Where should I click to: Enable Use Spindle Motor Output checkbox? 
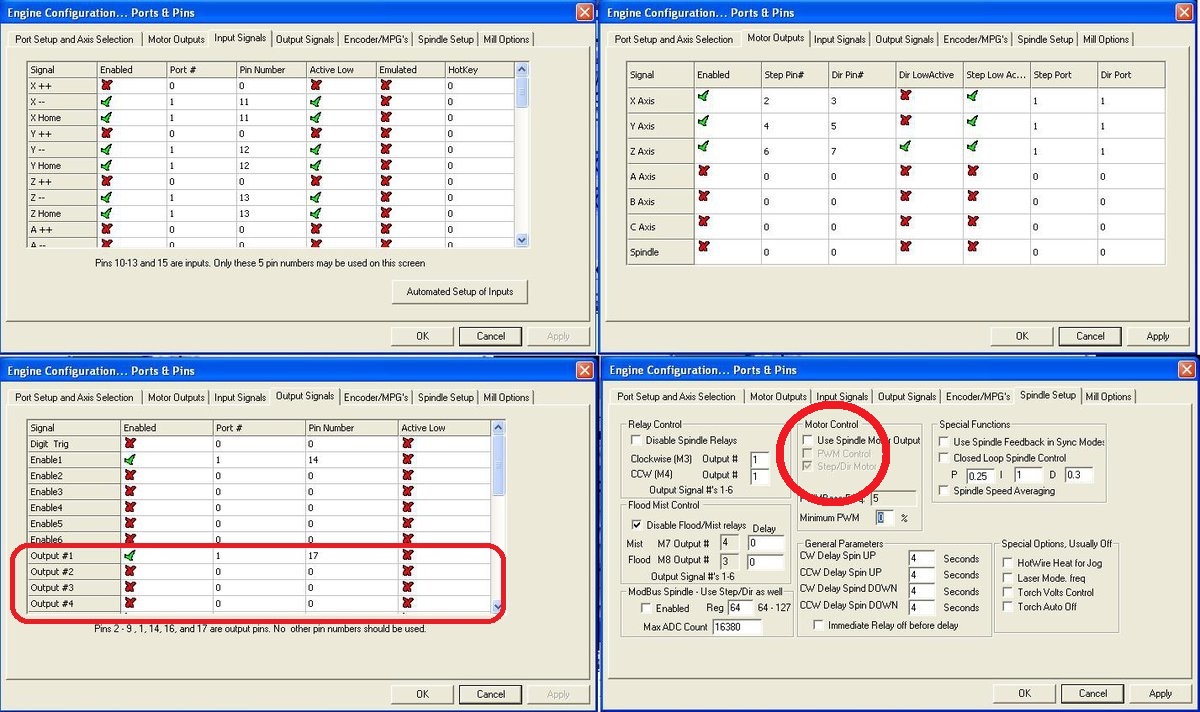pyautogui.click(x=808, y=440)
